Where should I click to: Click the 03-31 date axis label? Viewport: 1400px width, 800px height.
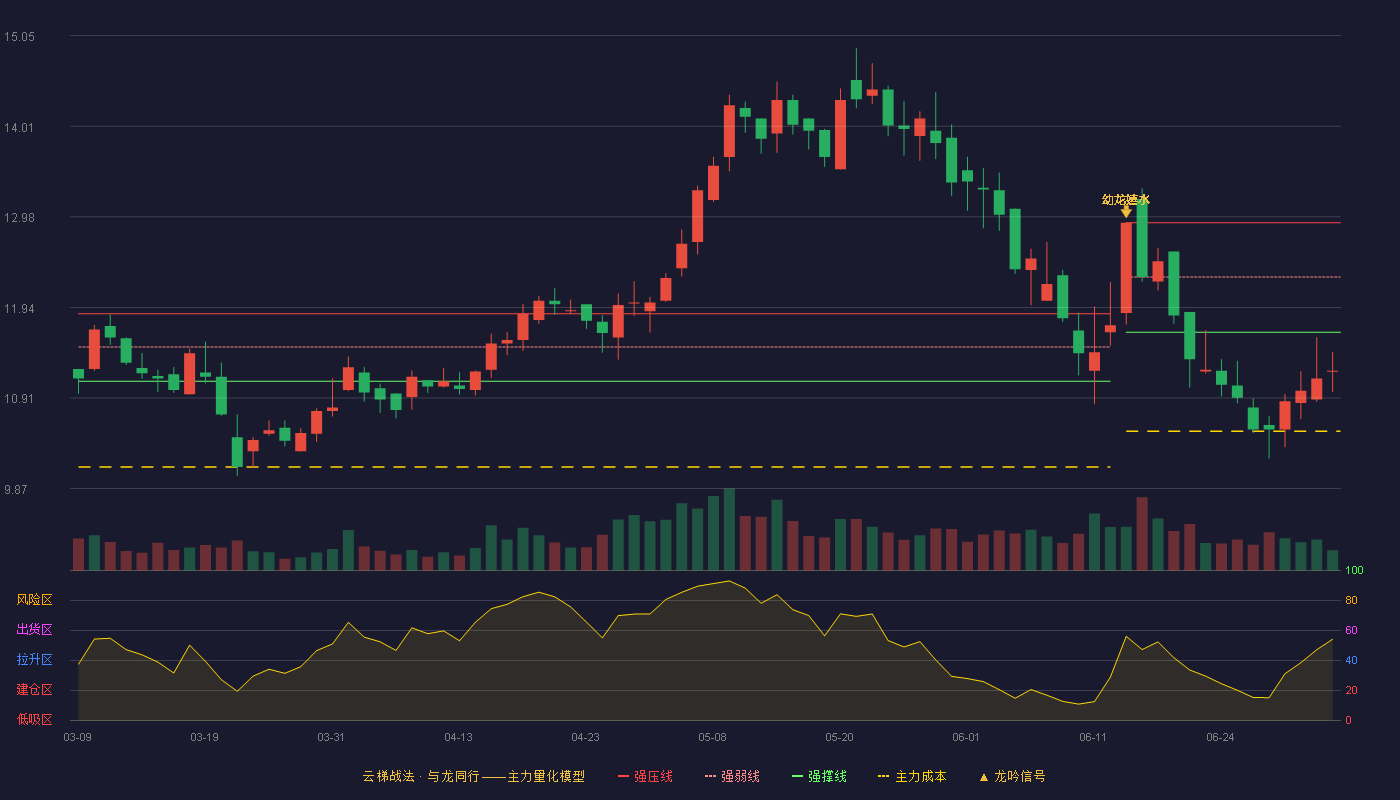331,737
